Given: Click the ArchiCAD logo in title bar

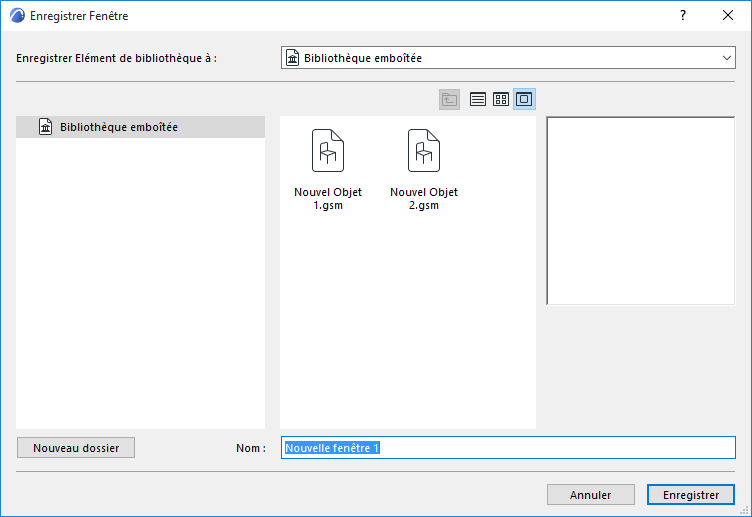Looking at the screenshot, I should click(17, 15).
